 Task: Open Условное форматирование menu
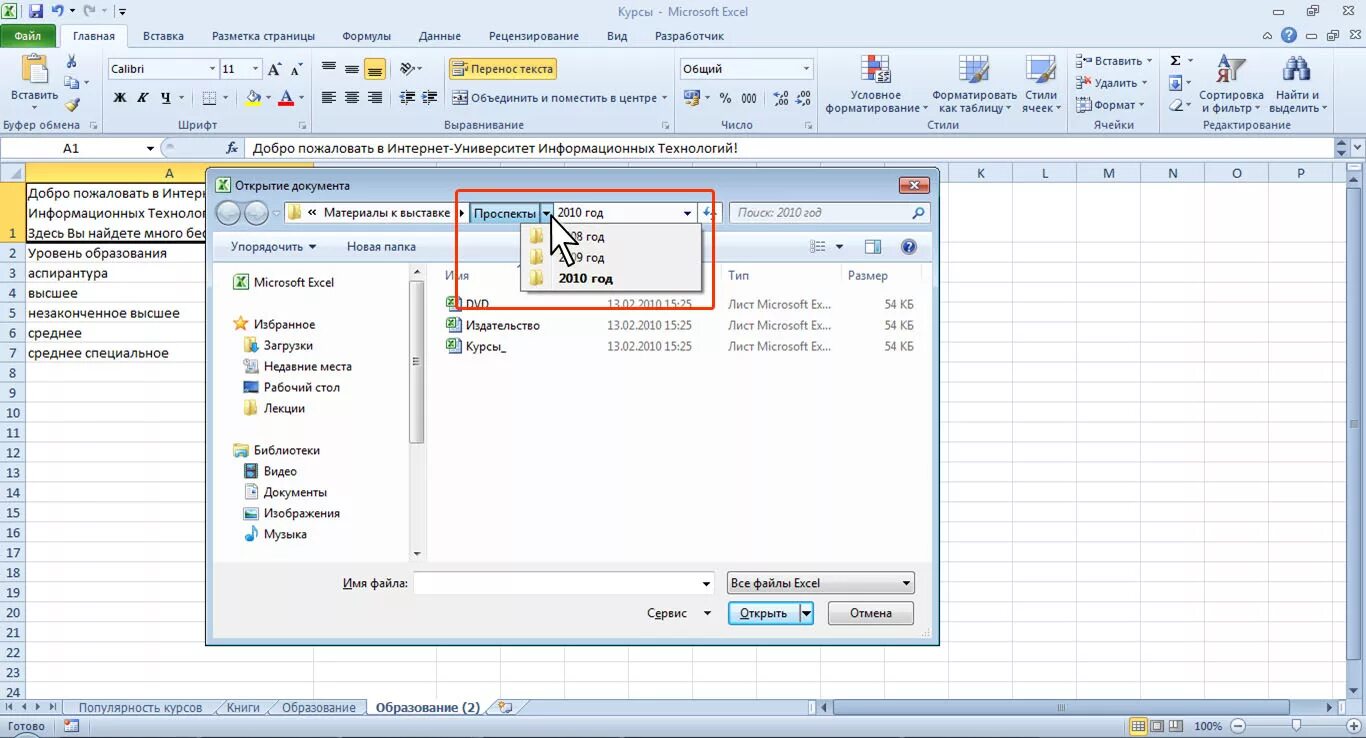(876, 84)
